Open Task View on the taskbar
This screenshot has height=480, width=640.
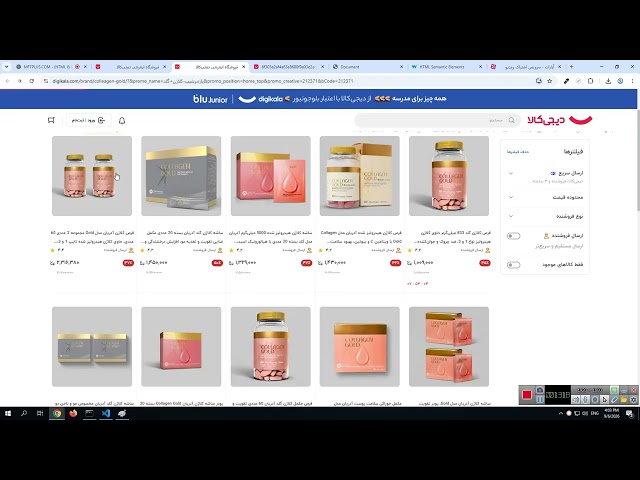point(40,413)
